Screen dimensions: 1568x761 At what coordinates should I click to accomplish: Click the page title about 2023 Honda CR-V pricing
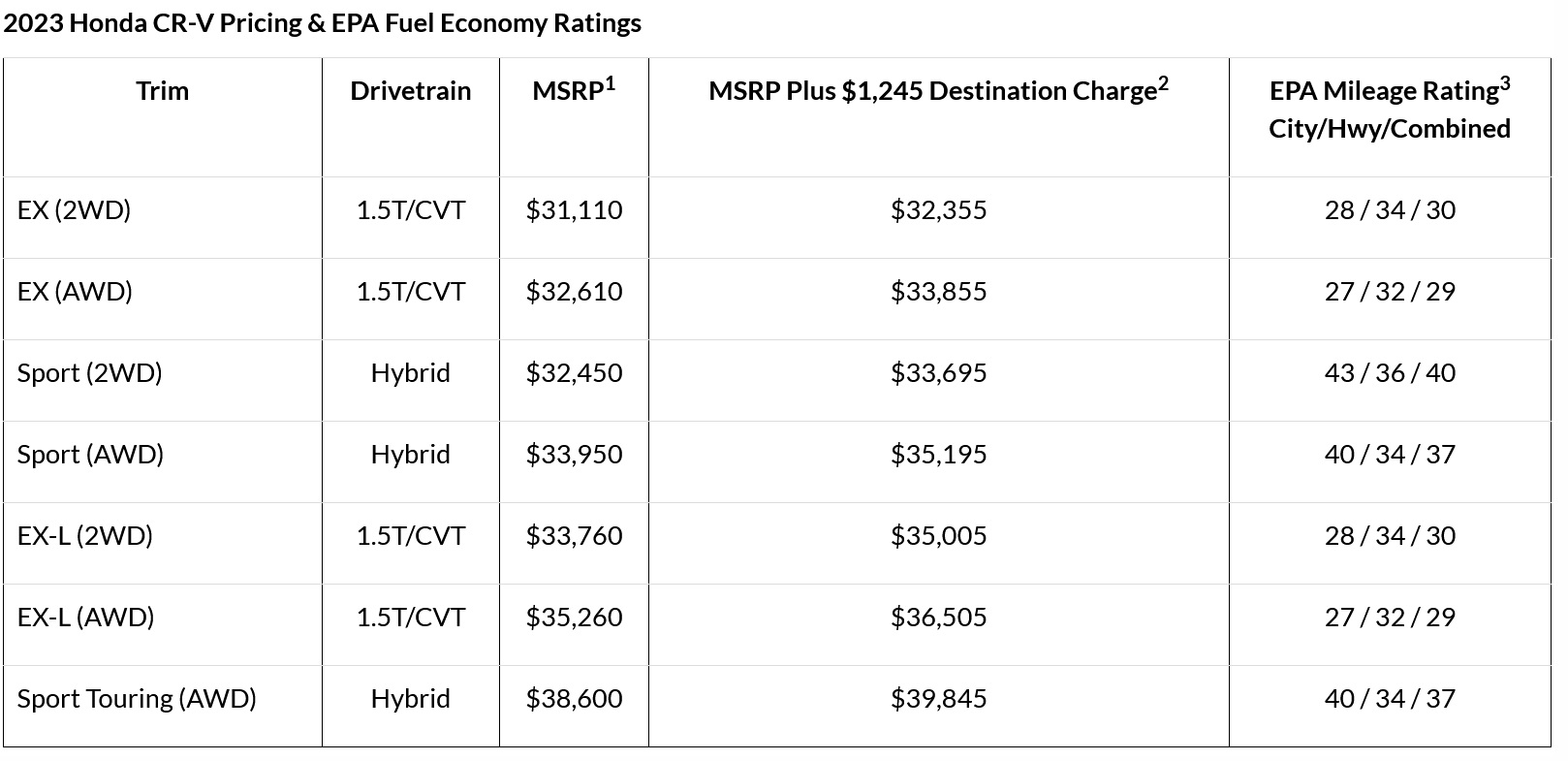pos(322,23)
